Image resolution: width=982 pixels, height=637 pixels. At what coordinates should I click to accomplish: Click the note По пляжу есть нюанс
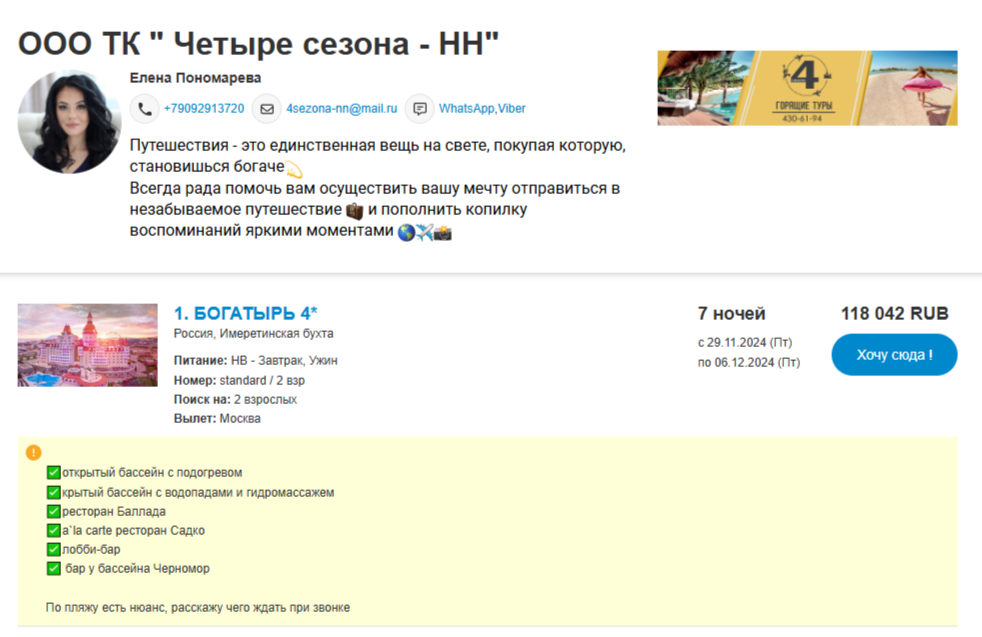pyautogui.click(x=198, y=608)
